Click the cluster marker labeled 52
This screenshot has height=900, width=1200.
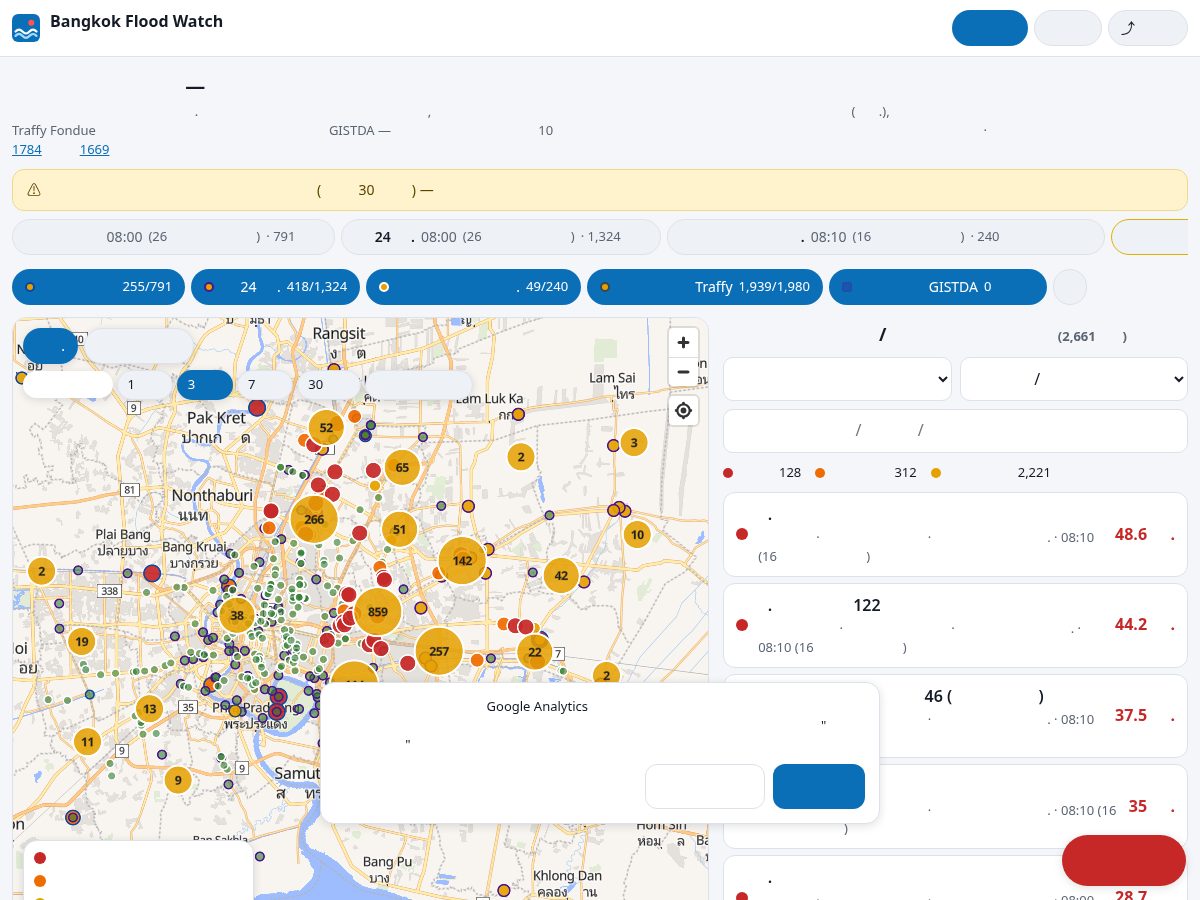pyautogui.click(x=326, y=428)
